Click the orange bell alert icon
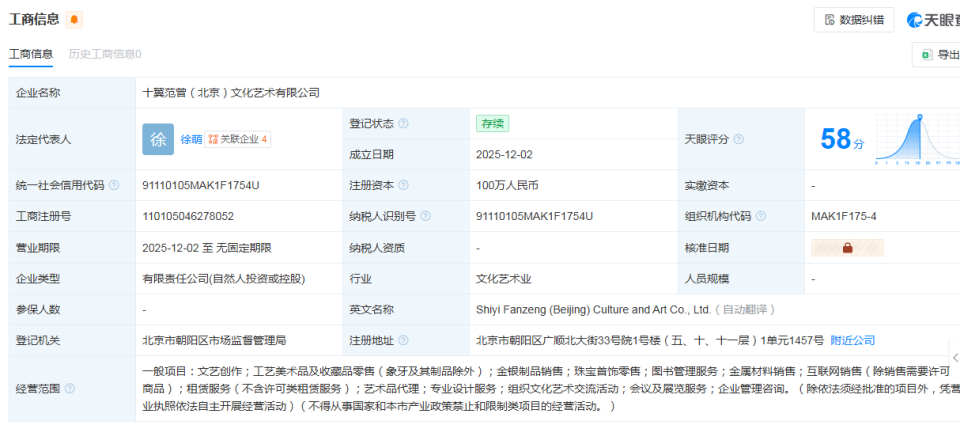Image resolution: width=960 pixels, height=444 pixels. (x=74, y=20)
